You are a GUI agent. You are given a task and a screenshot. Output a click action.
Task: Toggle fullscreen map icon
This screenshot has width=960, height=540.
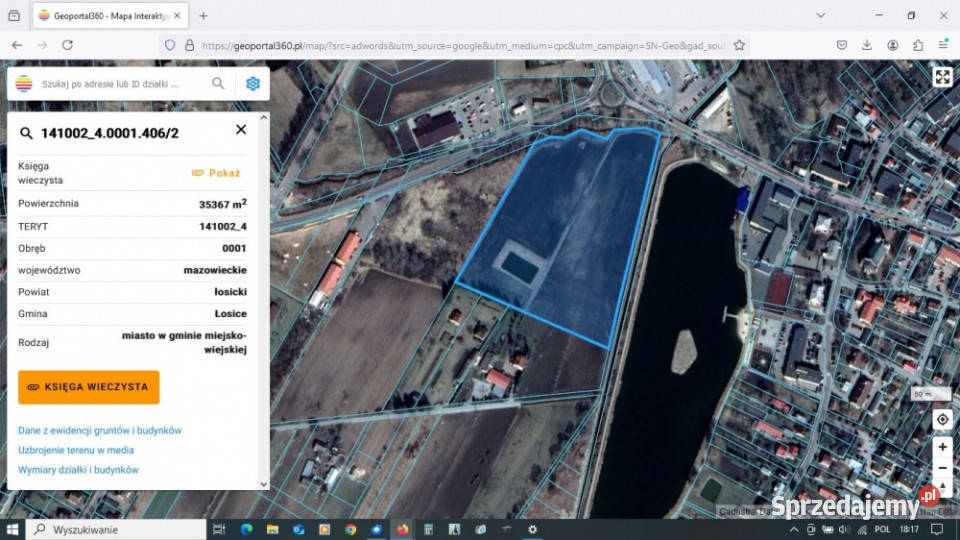[x=942, y=77]
